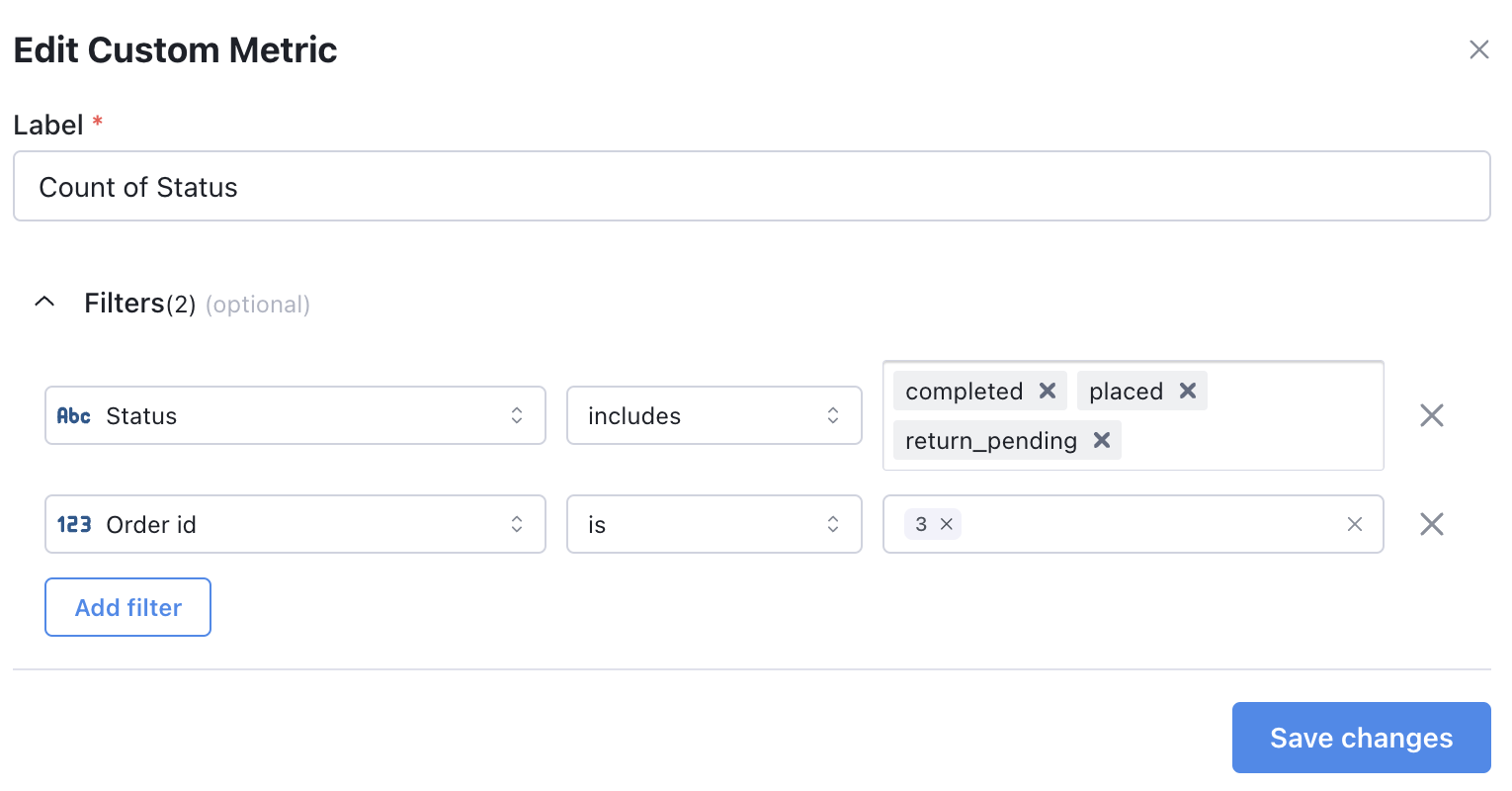Remove the completed tag using its x icon
1512x791 pixels.
(1047, 391)
